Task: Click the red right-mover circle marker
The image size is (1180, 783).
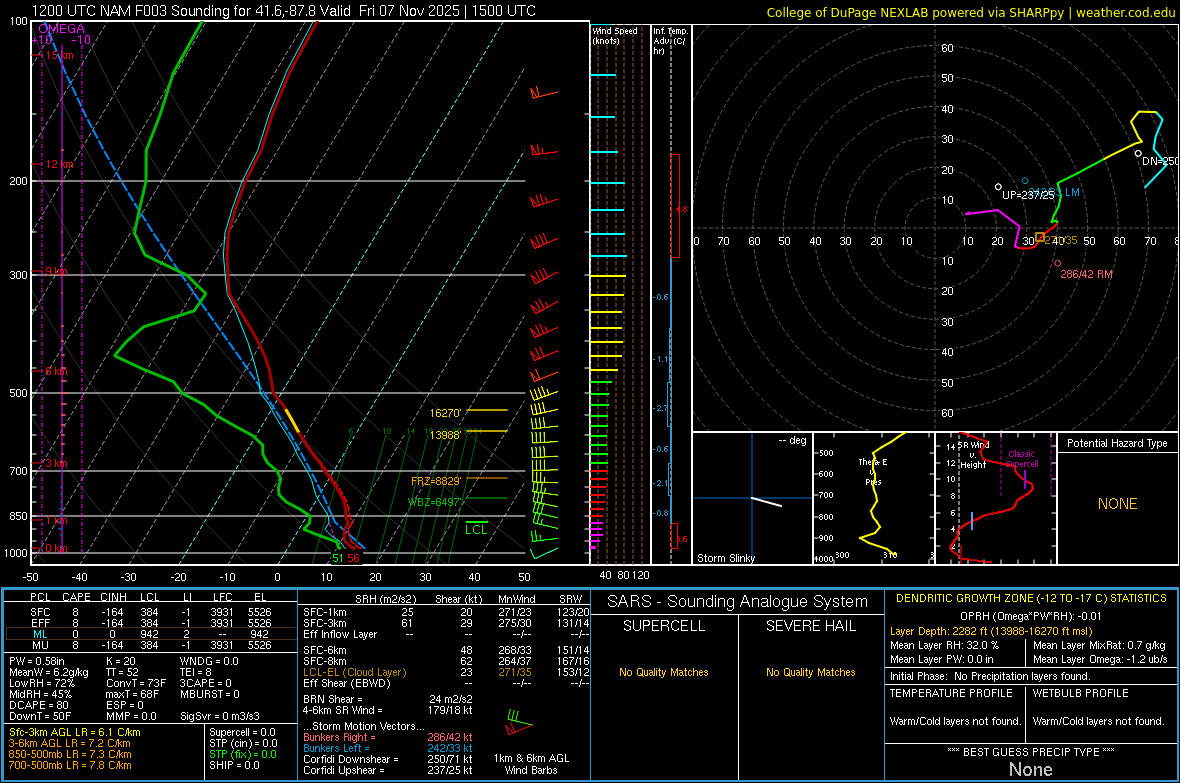Action: (x=1057, y=264)
